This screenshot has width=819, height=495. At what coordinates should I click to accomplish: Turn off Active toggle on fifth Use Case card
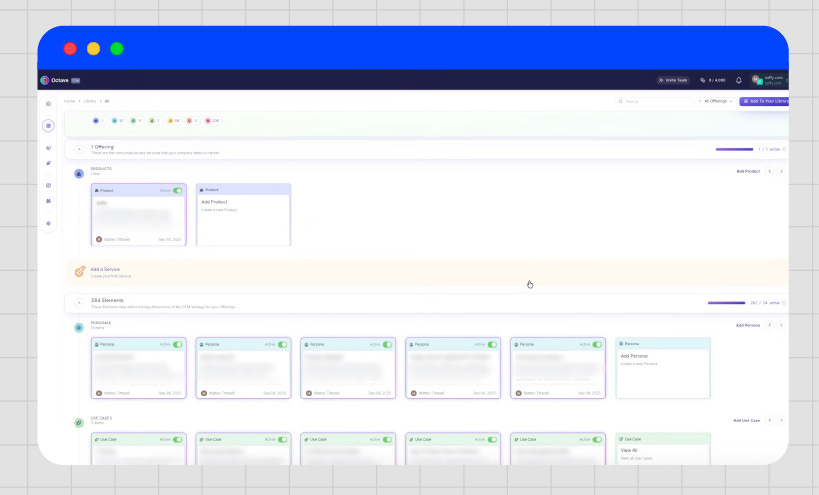pos(597,440)
